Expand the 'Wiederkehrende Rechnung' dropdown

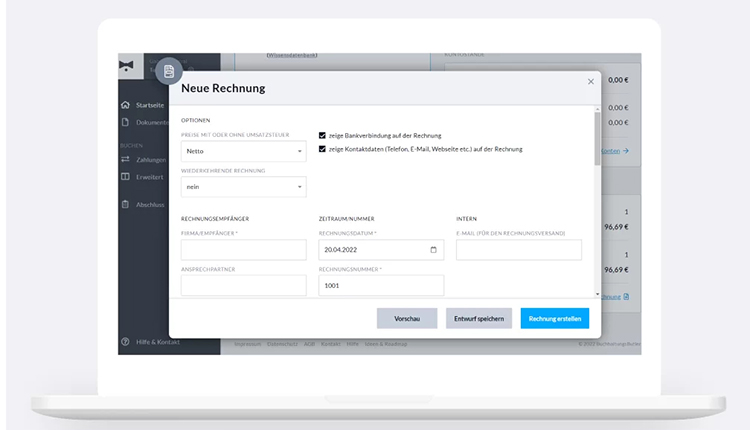(x=243, y=187)
